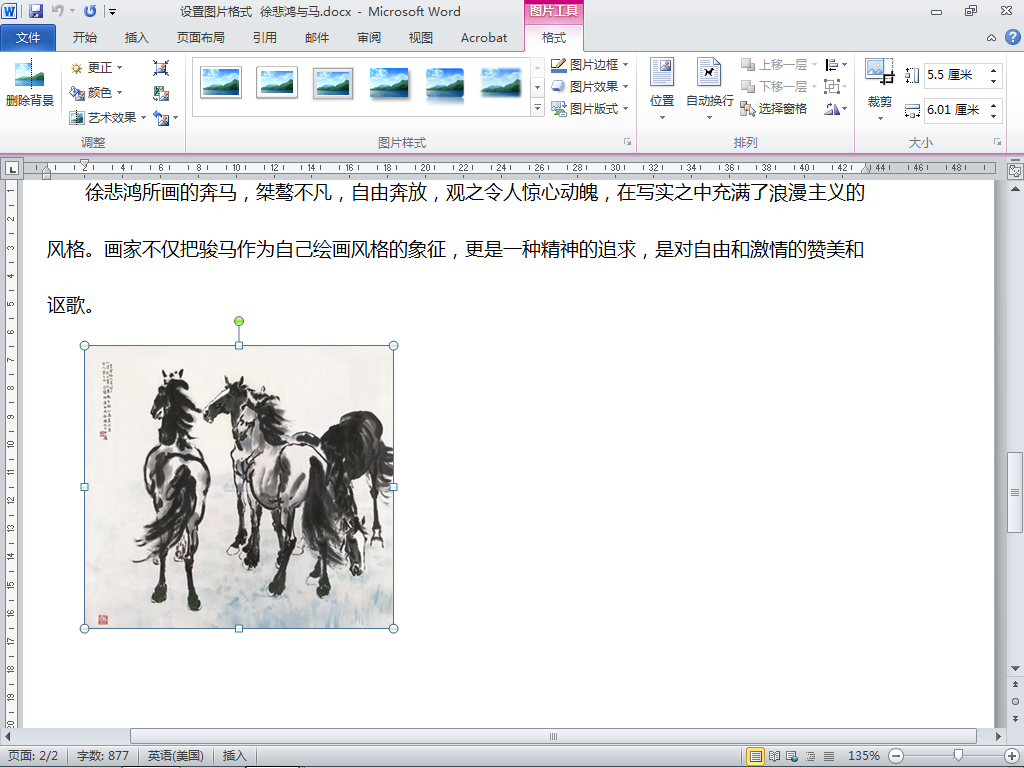Image resolution: width=1024 pixels, height=768 pixels.
Task: Open the File (文件) tab
Action: coord(28,38)
